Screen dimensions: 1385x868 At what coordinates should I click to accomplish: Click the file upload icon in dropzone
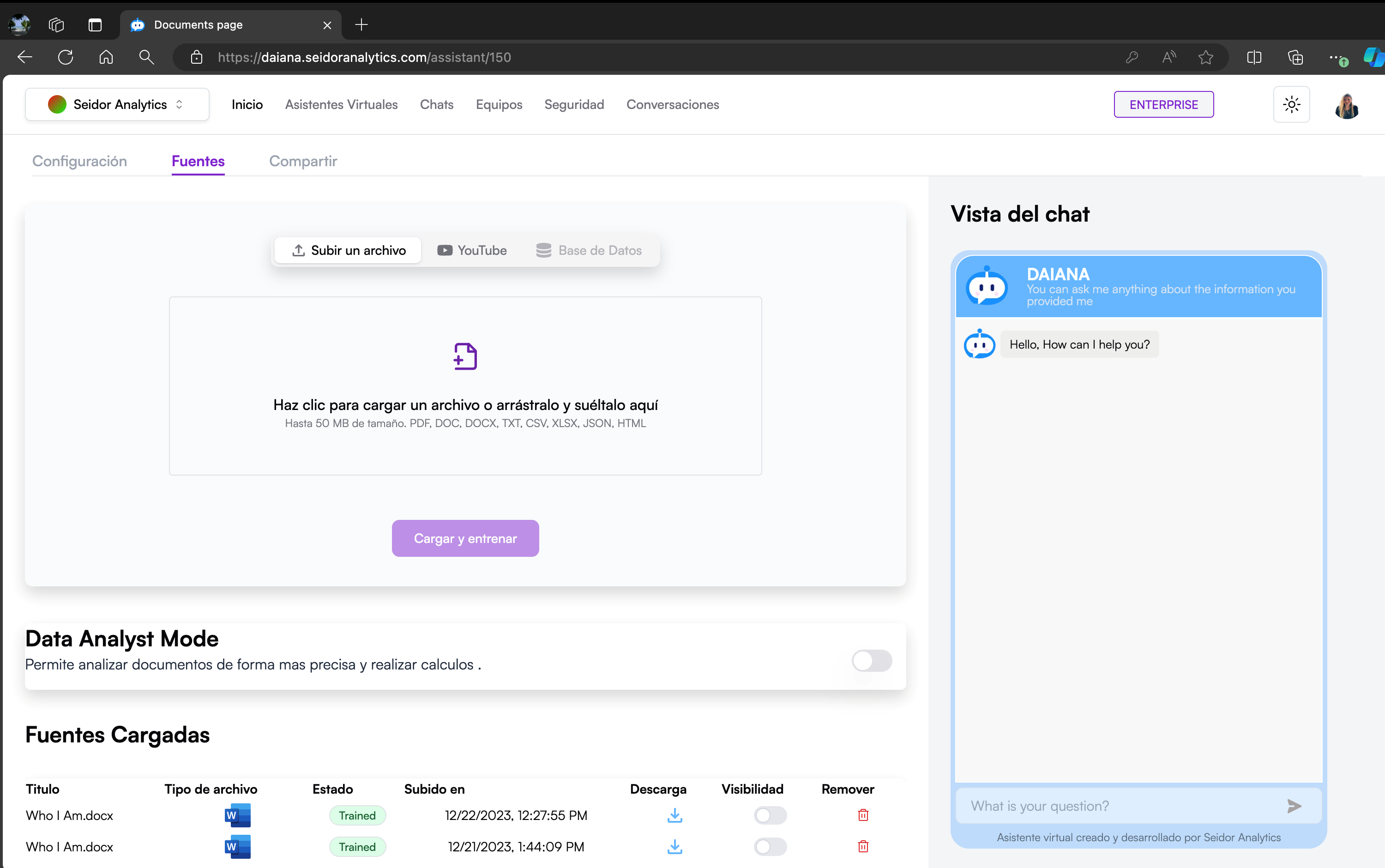[465, 356]
